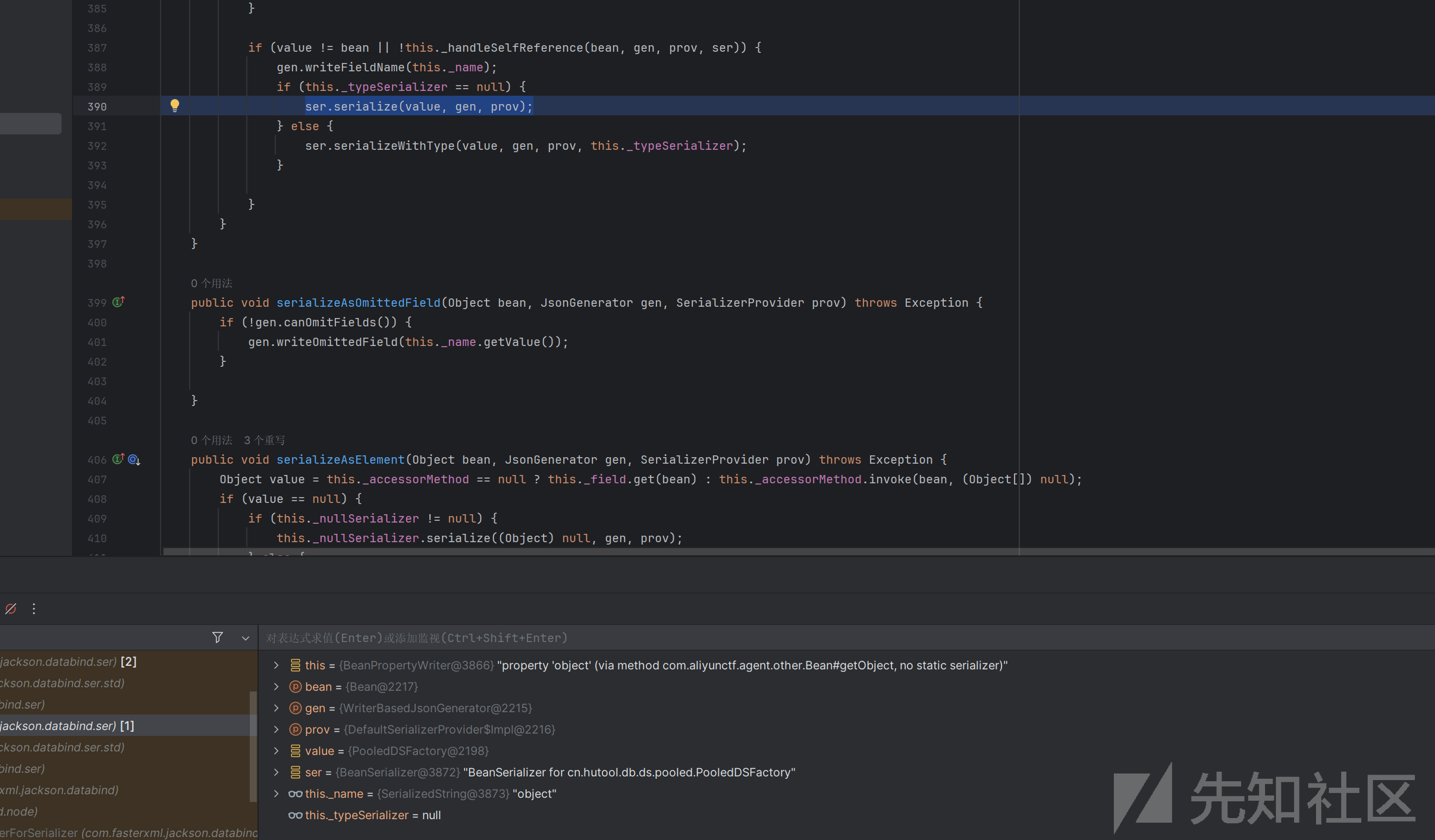Click the '0 个用法' hint above serializeAsOmittedField
The width and height of the screenshot is (1435, 840).
(x=211, y=283)
